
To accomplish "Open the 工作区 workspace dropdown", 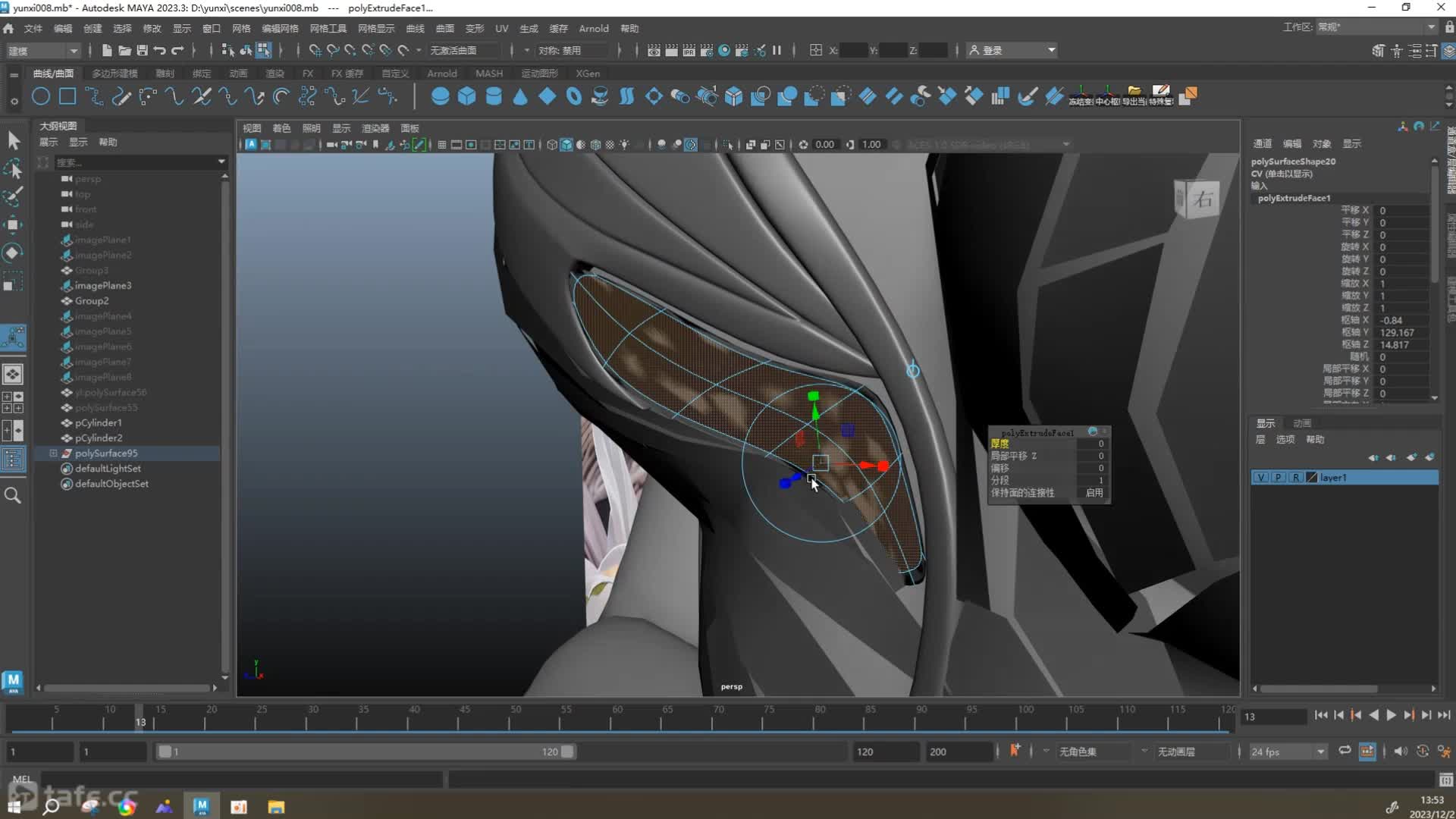I will pyautogui.click(x=1376, y=27).
